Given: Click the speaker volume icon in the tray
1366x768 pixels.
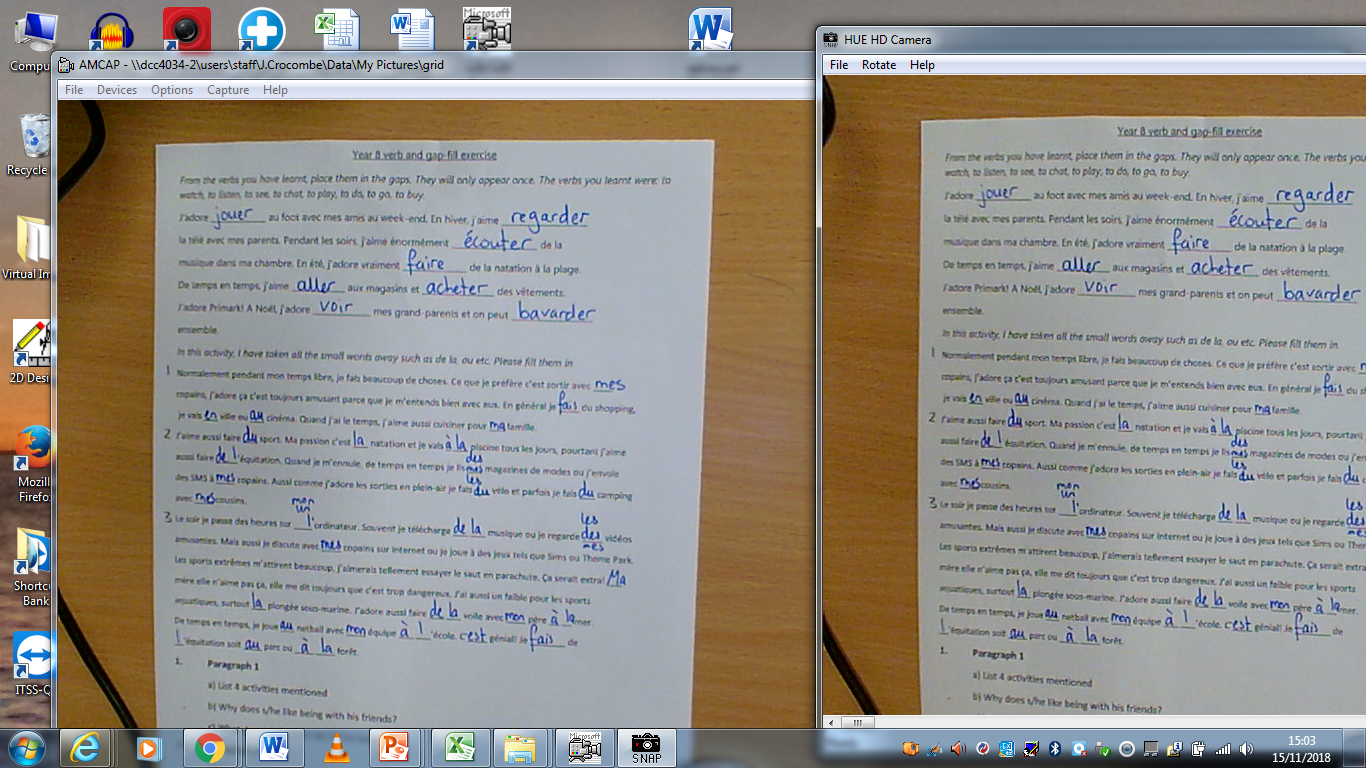Looking at the screenshot, I should point(1246,748).
